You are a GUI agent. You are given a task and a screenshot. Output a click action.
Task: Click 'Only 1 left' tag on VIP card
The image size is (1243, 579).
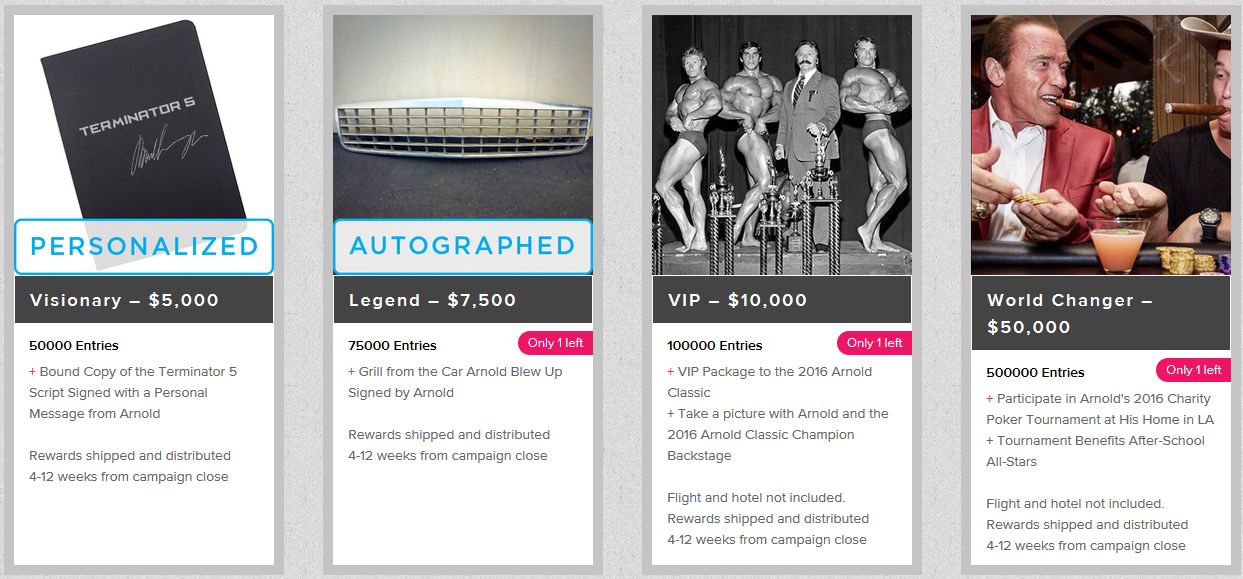[x=874, y=343]
